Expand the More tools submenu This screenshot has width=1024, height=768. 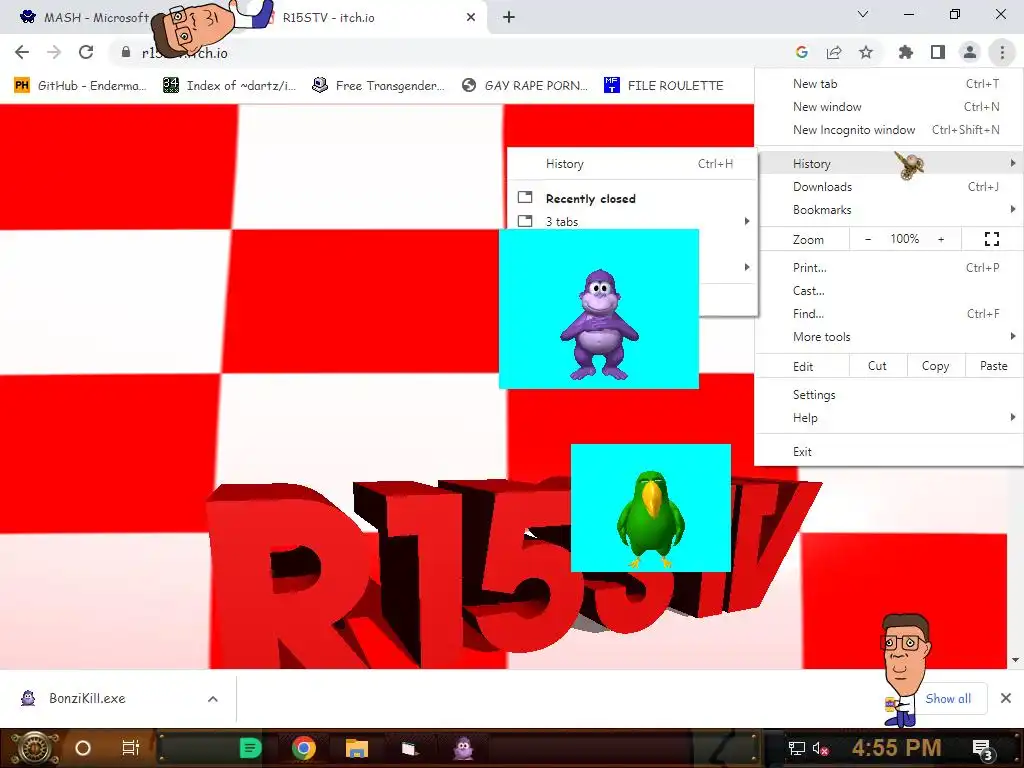point(889,337)
